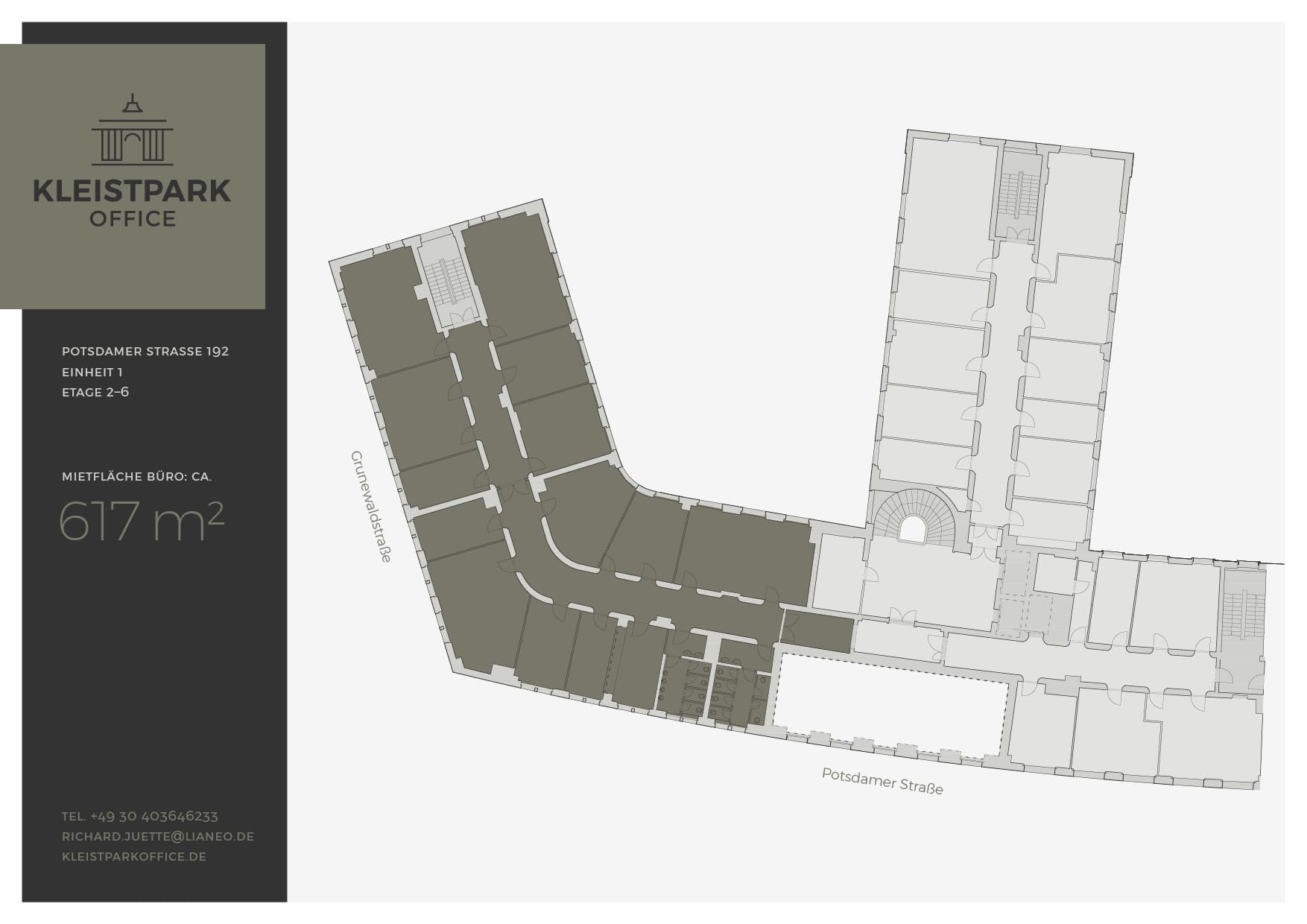Click the Grunewaldstraße street label
The width and height of the screenshot is (1307, 924).
[x=370, y=506]
